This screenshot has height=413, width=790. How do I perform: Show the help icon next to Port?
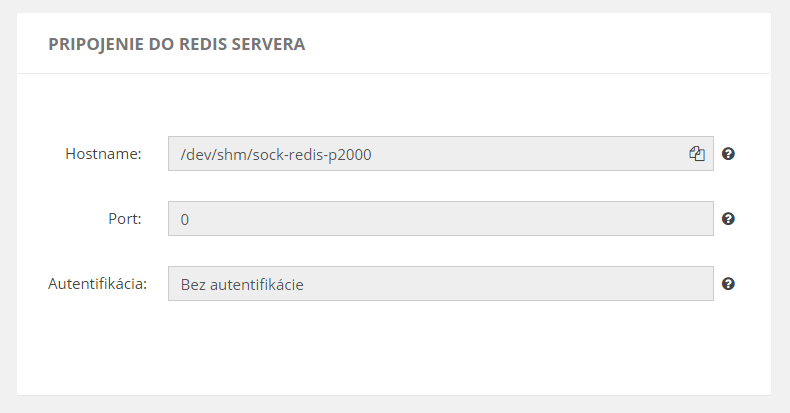pyautogui.click(x=728, y=219)
